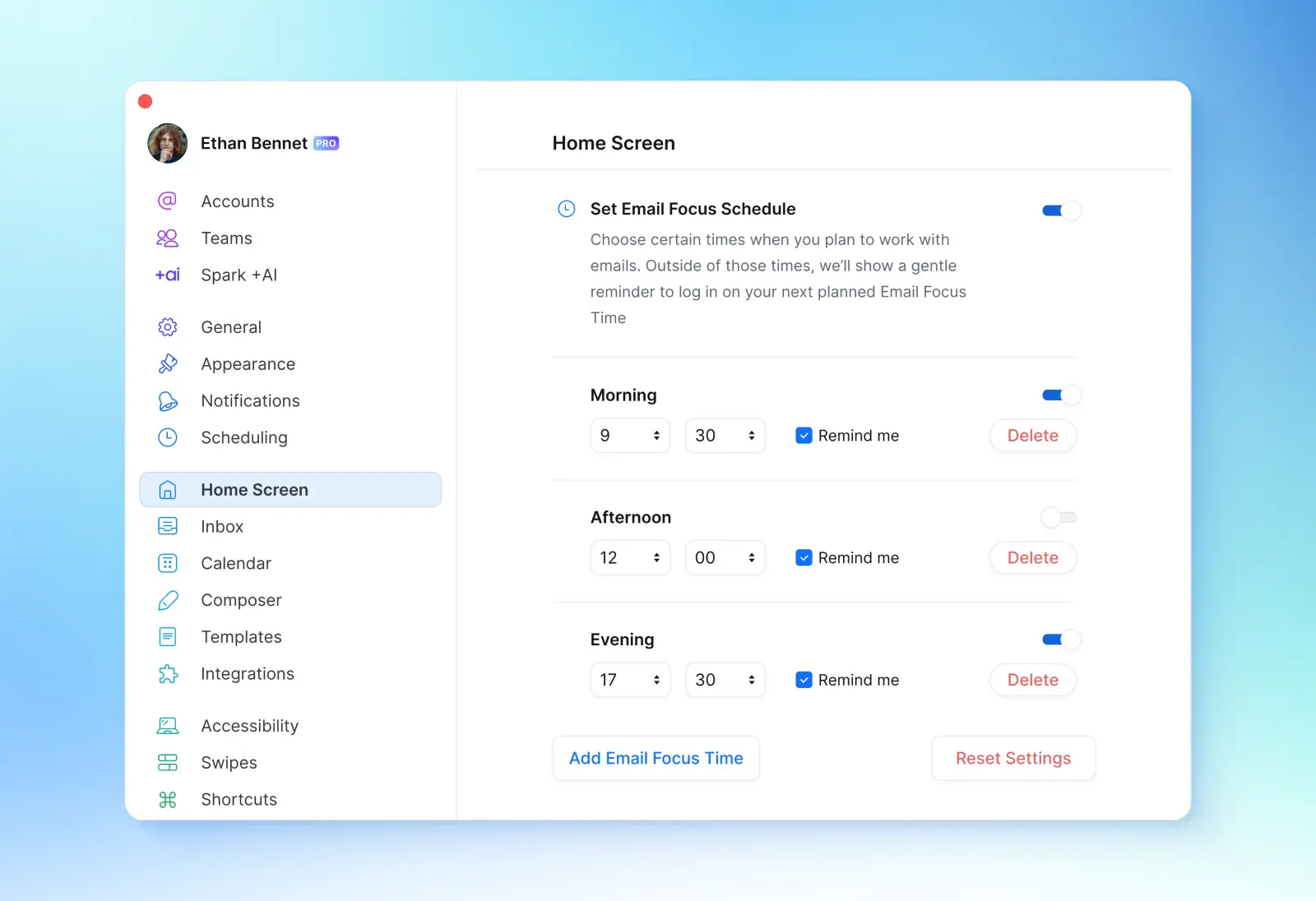Expand the Afternoon minutes dropdown showing 00
The image size is (1316, 901).
click(725, 557)
